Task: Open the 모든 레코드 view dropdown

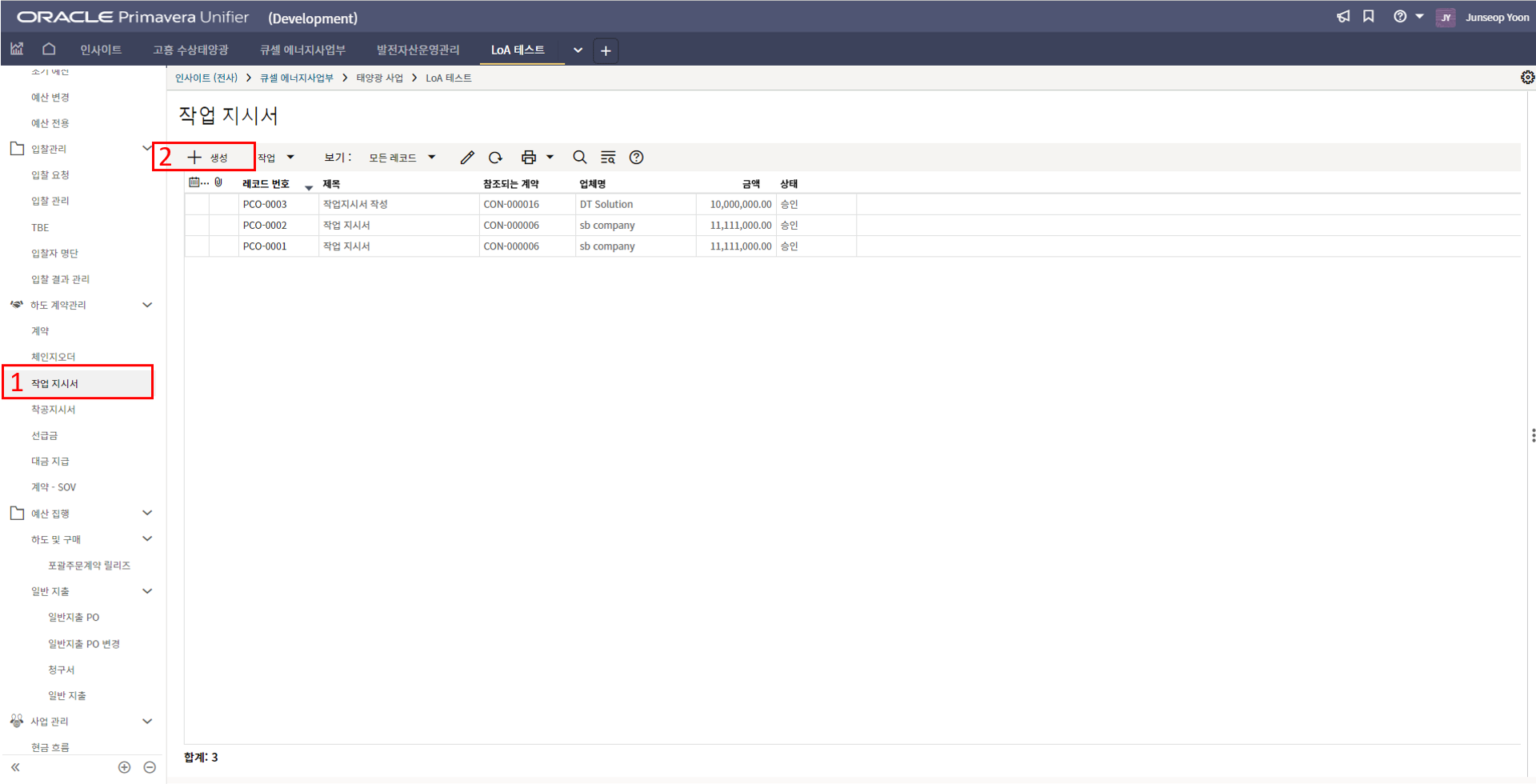Action: click(x=402, y=158)
